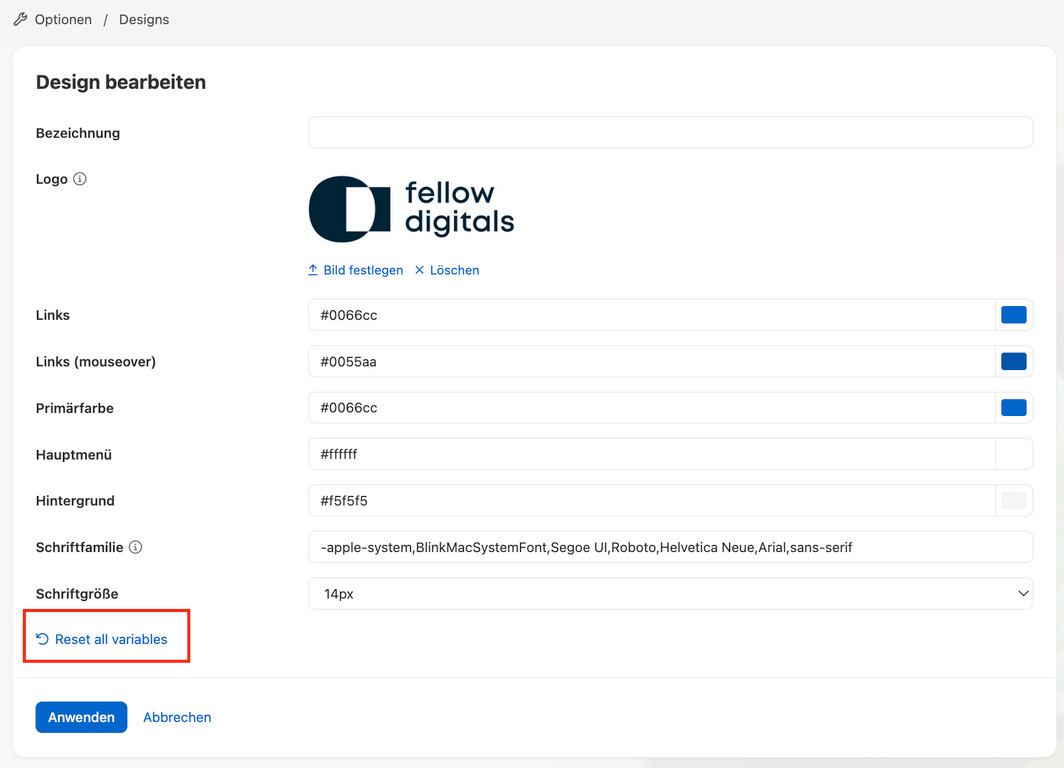Go to the Designs breadcrumb
The width and height of the screenshot is (1064, 768).
click(144, 19)
